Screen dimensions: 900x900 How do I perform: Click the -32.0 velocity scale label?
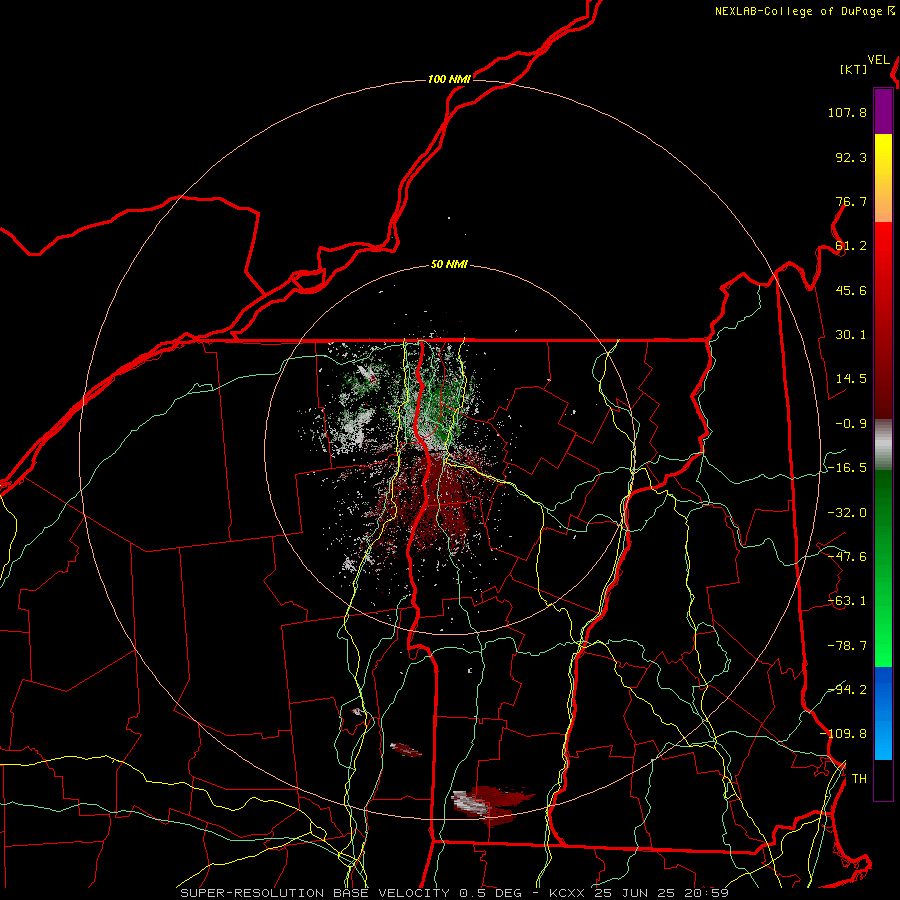pyautogui.click(x=847, y=513)
